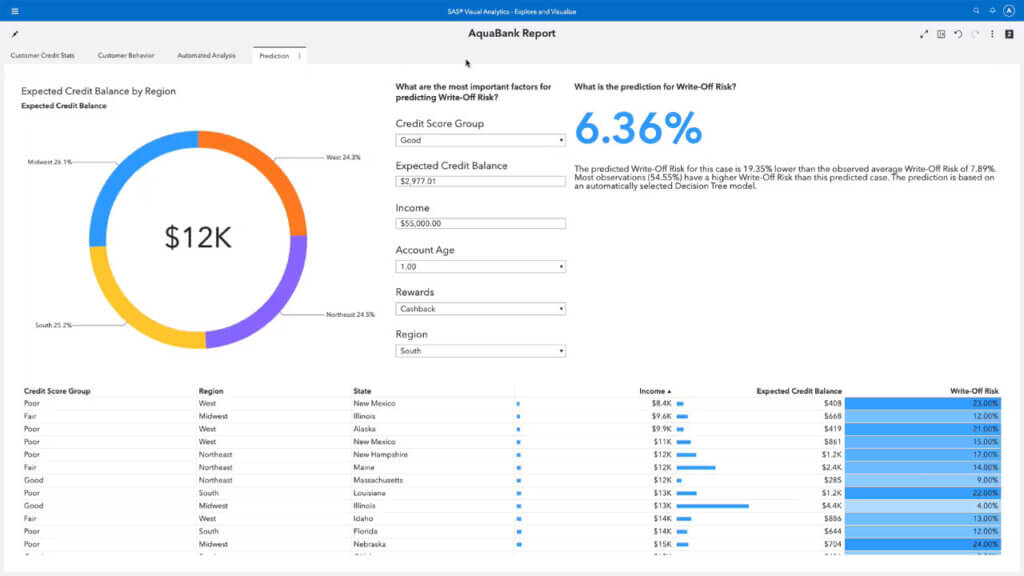
Task: Open the three-dot more options menu
Action: coord(992,34)
